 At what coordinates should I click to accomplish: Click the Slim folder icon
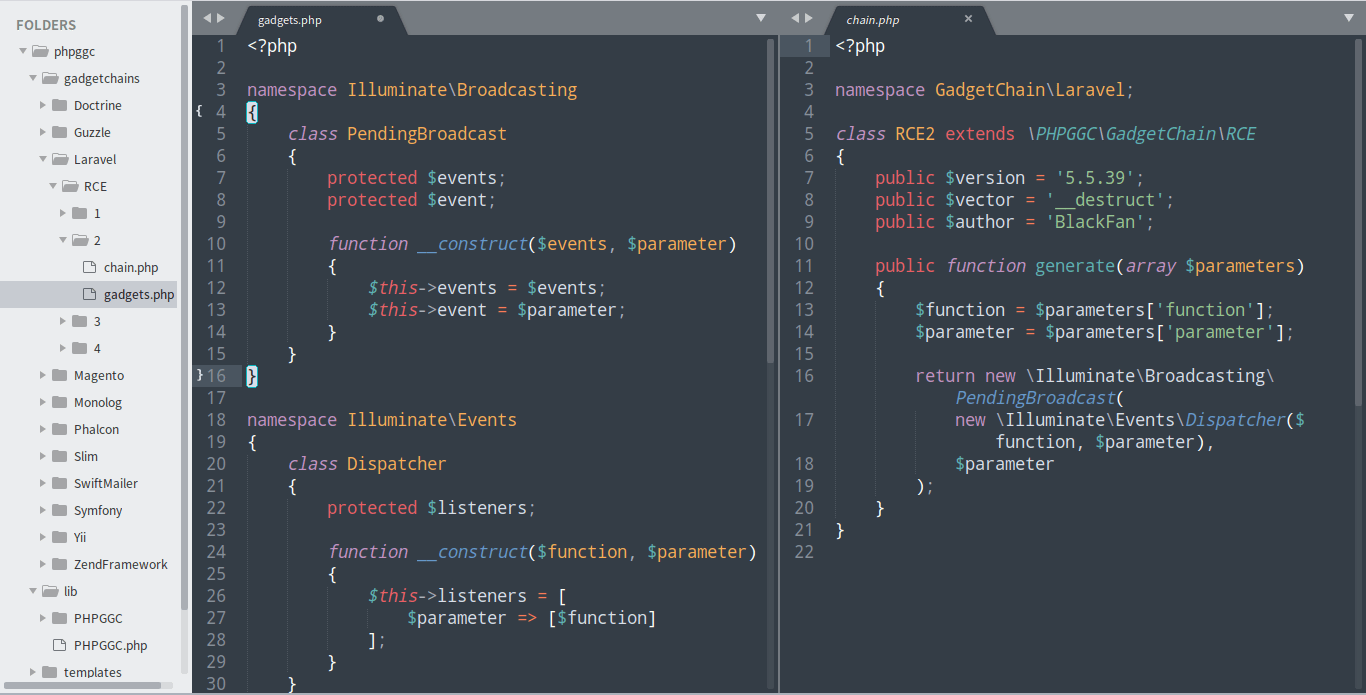pyautogui.click(x=59, y=456)
